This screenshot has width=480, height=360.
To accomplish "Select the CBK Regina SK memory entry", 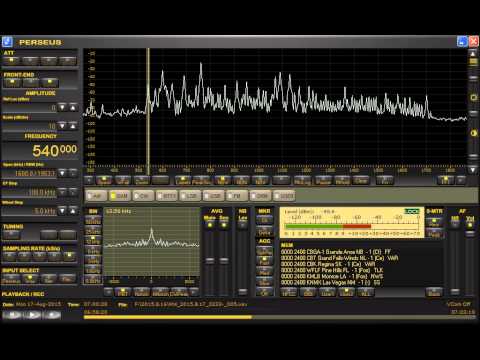I will [x=328, y=264].
